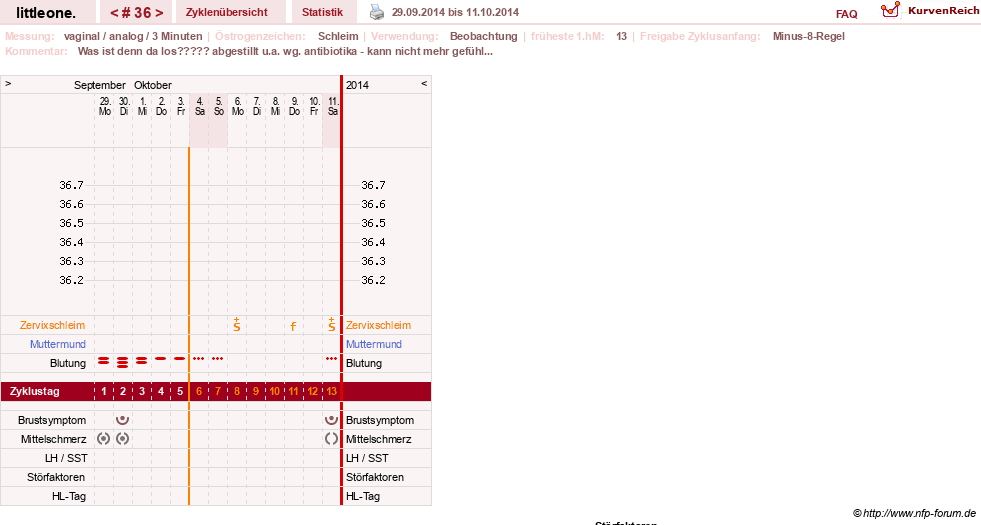Click the left Zervixschleim row label
981x525 pixels.
(53, 325)
